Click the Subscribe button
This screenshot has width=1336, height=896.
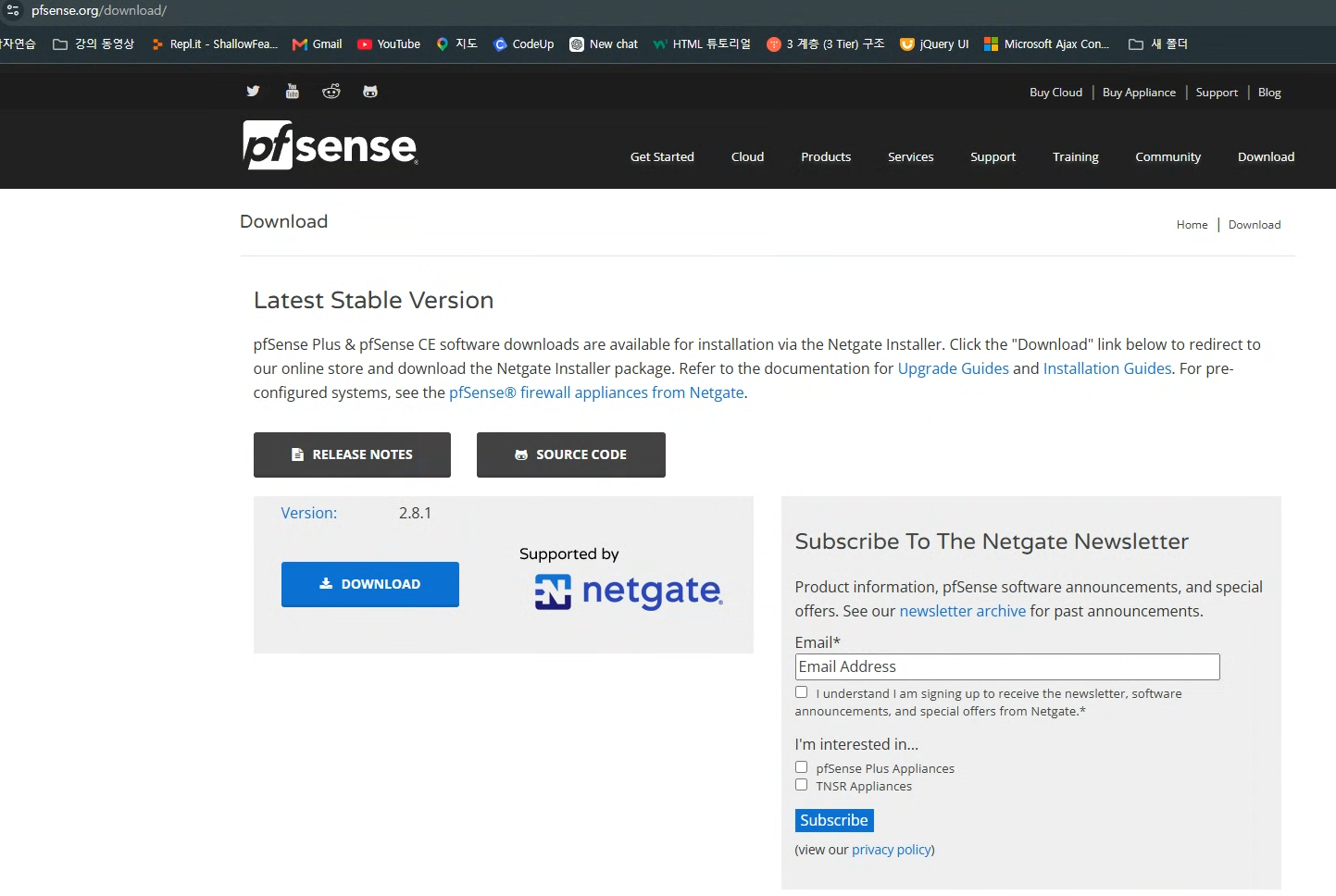(x=834, y=820)
